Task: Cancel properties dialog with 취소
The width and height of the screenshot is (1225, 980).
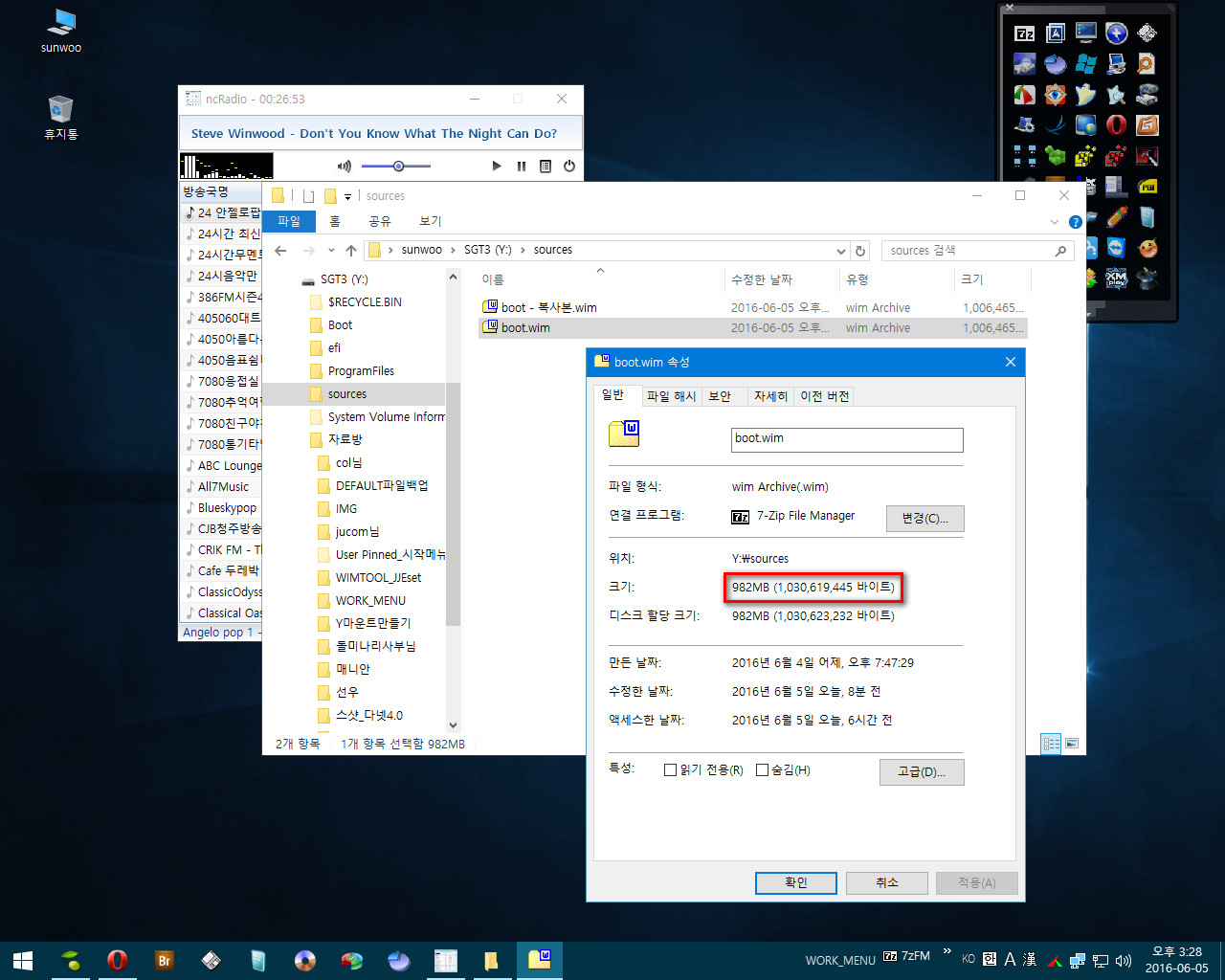Action: 887,882
